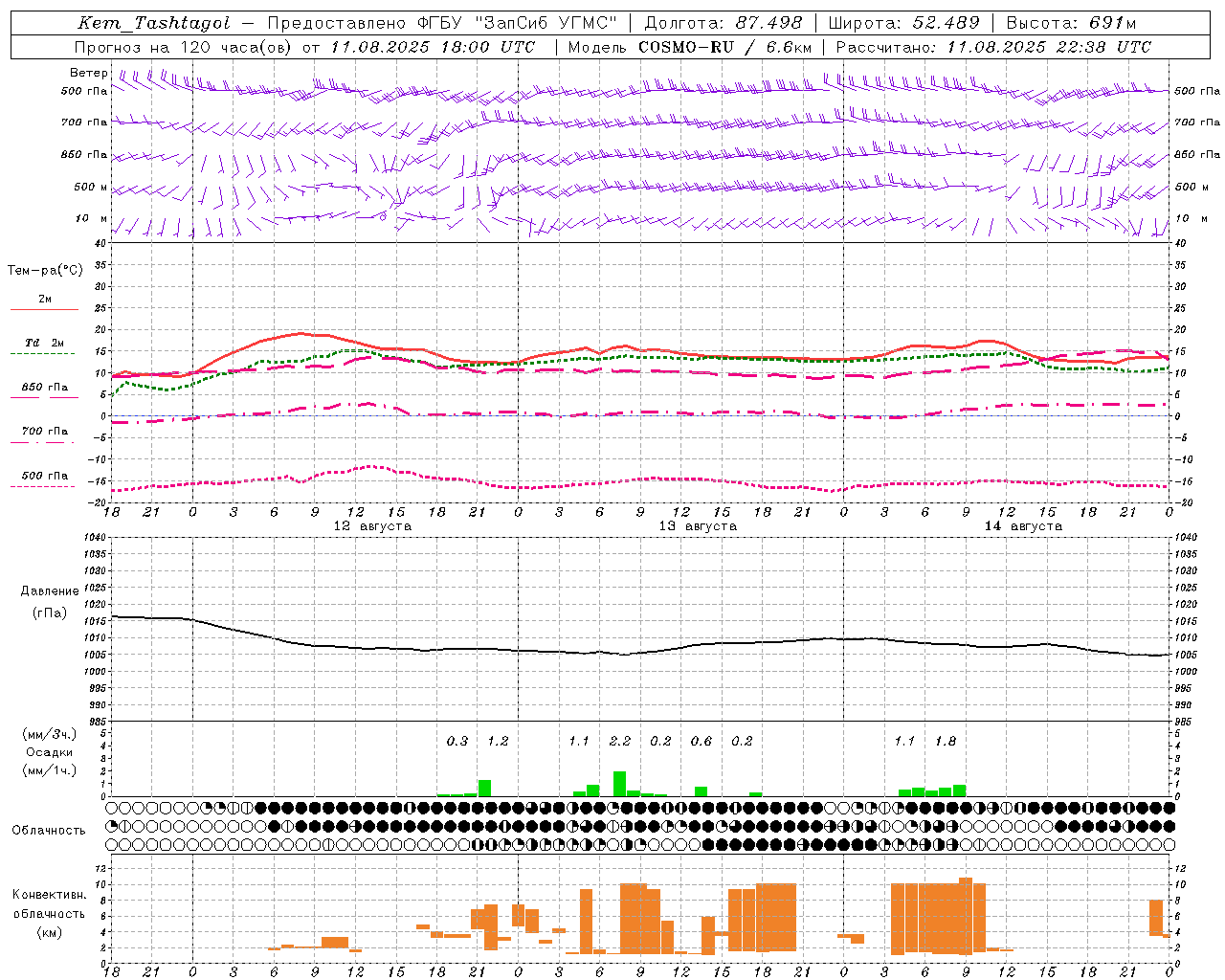
Task: Click the 2.2 precipitation amount value
Action: pyautogui.click(x=620, y=741)
